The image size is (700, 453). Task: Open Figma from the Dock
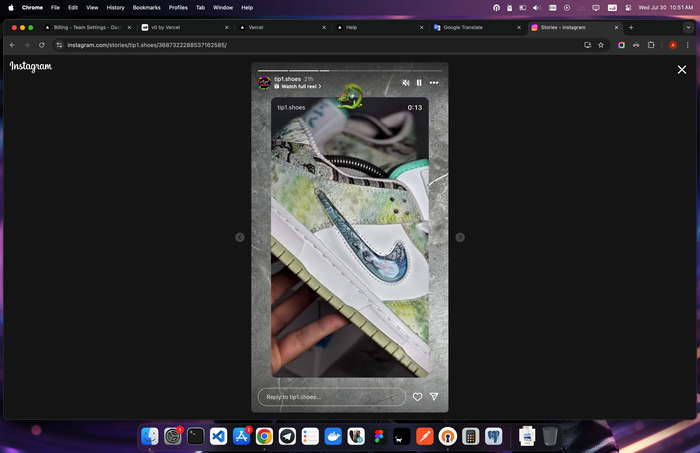(379, 436)
